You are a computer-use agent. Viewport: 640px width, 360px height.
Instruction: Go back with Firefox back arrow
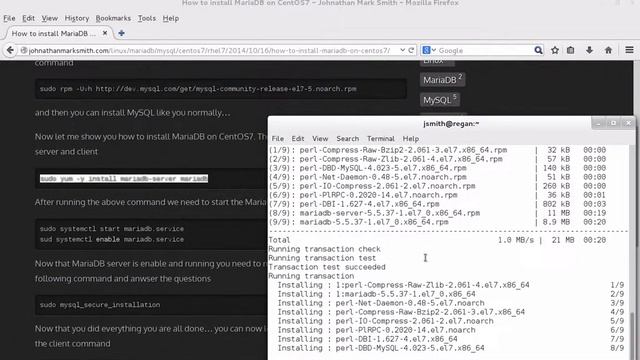10,50
